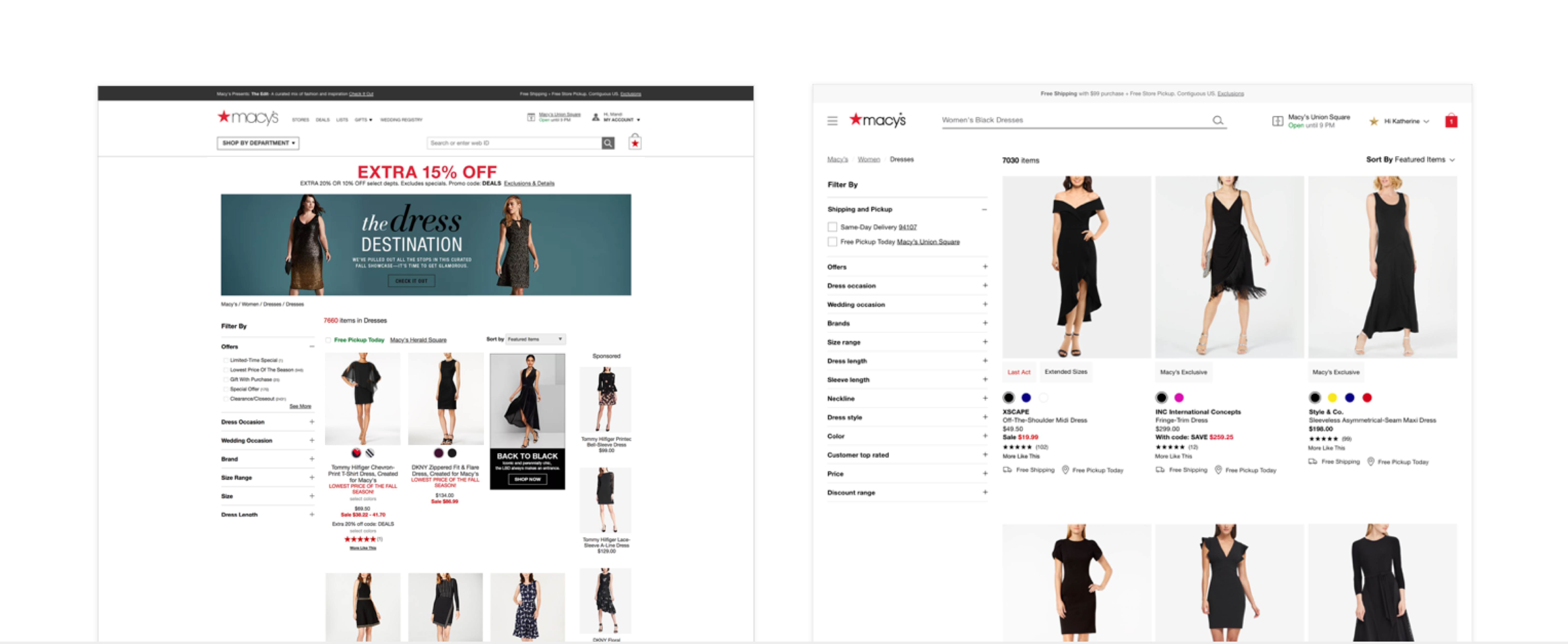Expand Discount range filter
Image resolution: width=1568 pixels, height=644 pixels.
click(985, 492)
